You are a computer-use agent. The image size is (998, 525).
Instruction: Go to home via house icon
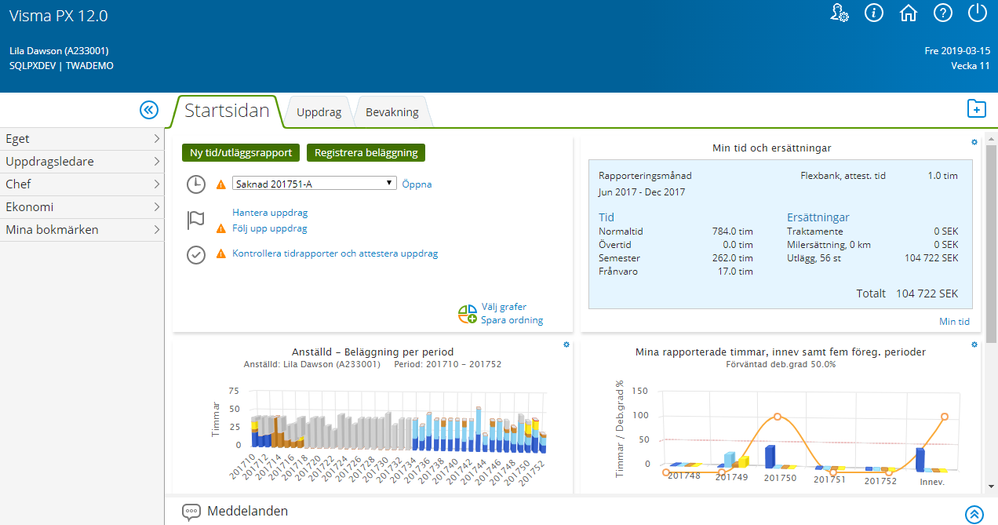click(x=908, y=13)
